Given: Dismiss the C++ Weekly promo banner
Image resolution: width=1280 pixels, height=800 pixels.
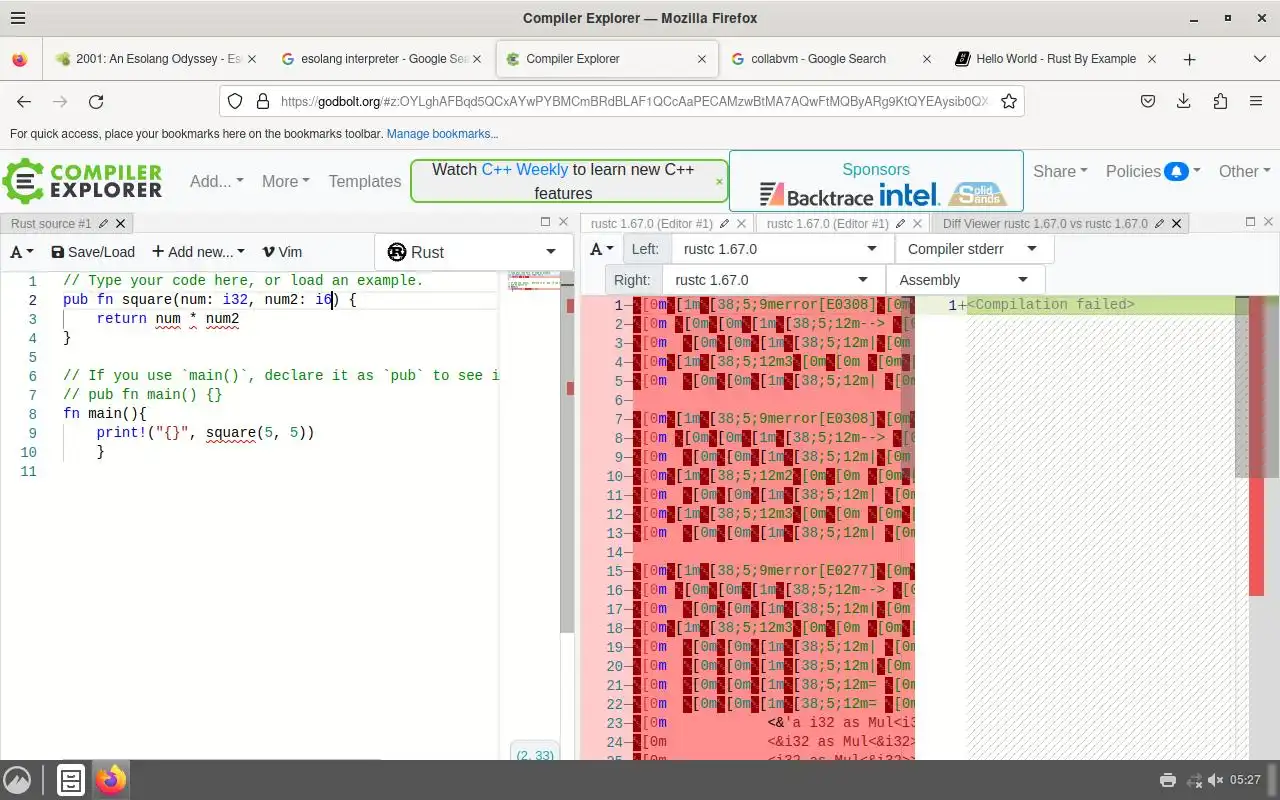Looking at the screenshot, I should [719, 182].
